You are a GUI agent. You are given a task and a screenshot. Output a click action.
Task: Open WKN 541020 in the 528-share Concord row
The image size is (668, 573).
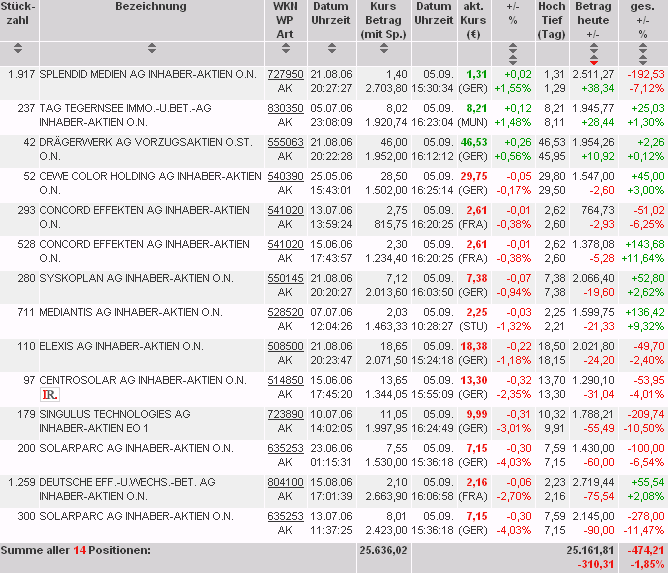(x=285, y=245)
